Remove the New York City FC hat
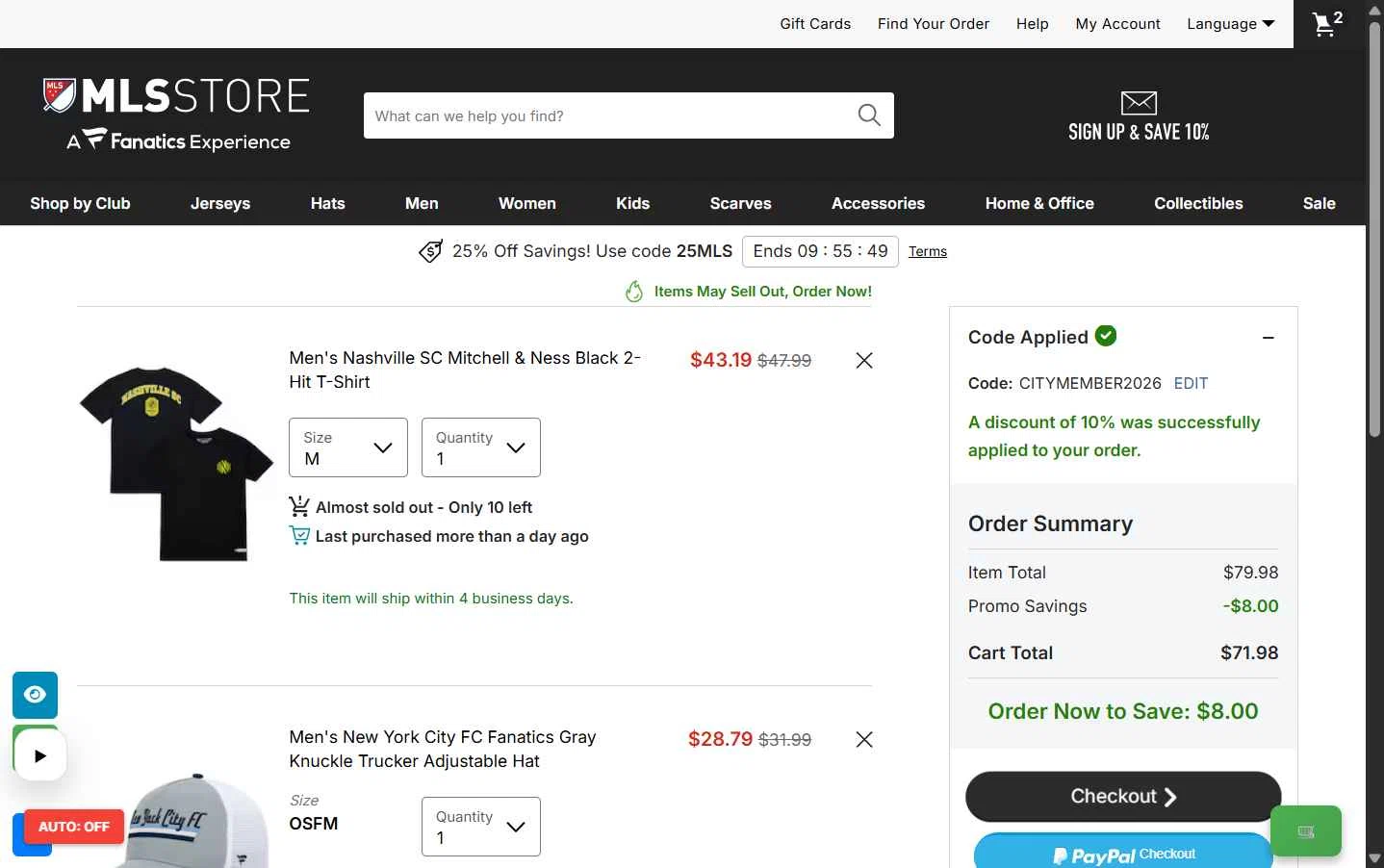This screenshot has width=1384, height=868. click(864, 739)
